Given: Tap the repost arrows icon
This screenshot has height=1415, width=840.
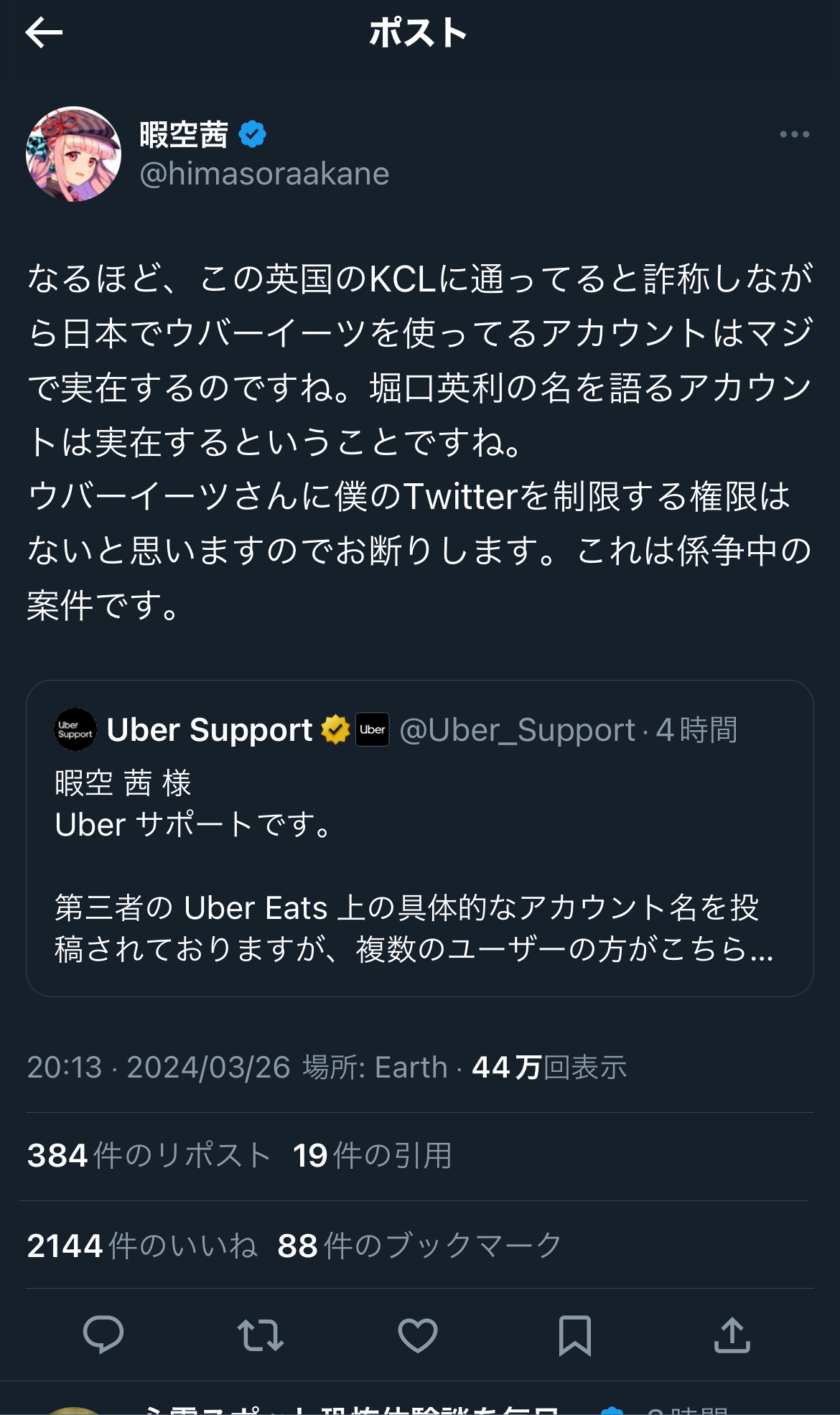Looking at the screenshot, I should pyautogui.click(x=261, y=1335).
